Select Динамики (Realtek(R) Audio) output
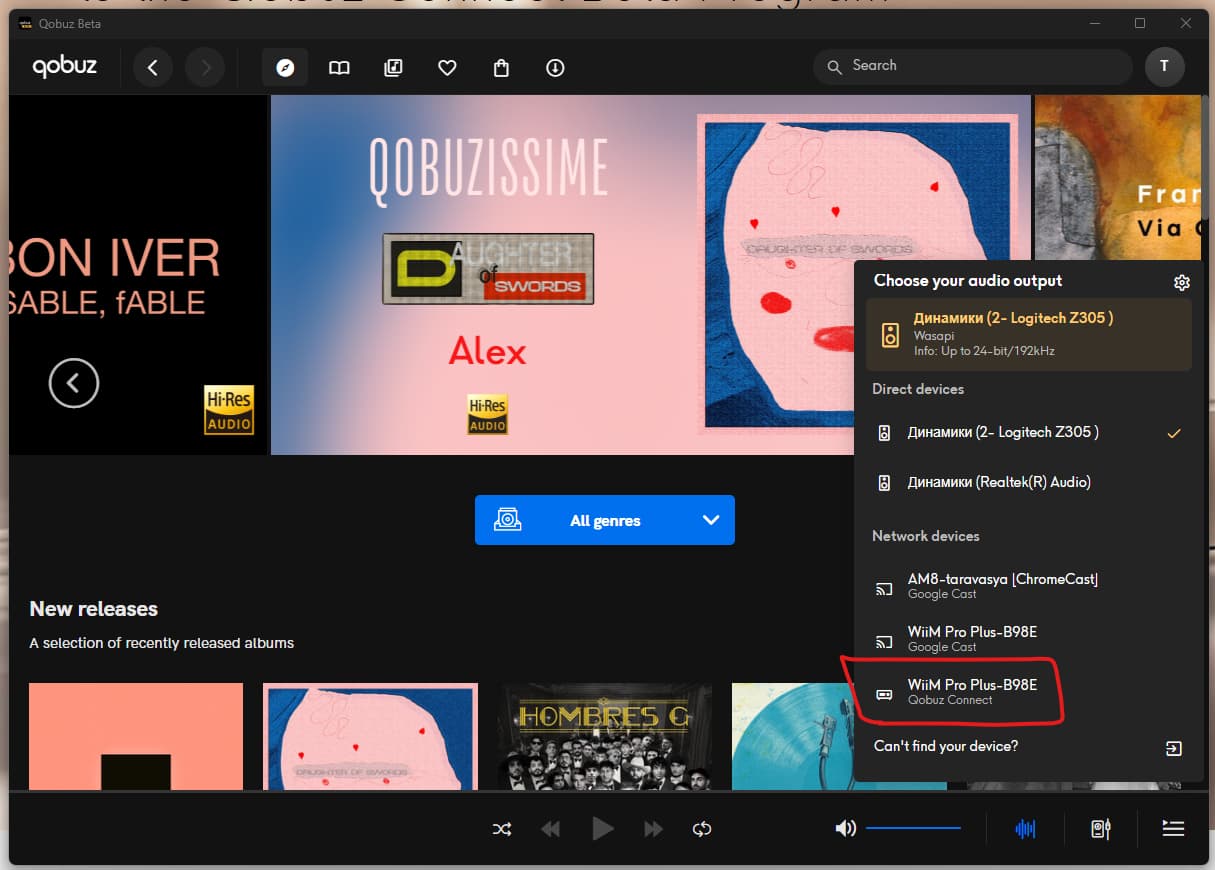The height and width of the screenshot is (870, 1215). 998,482
